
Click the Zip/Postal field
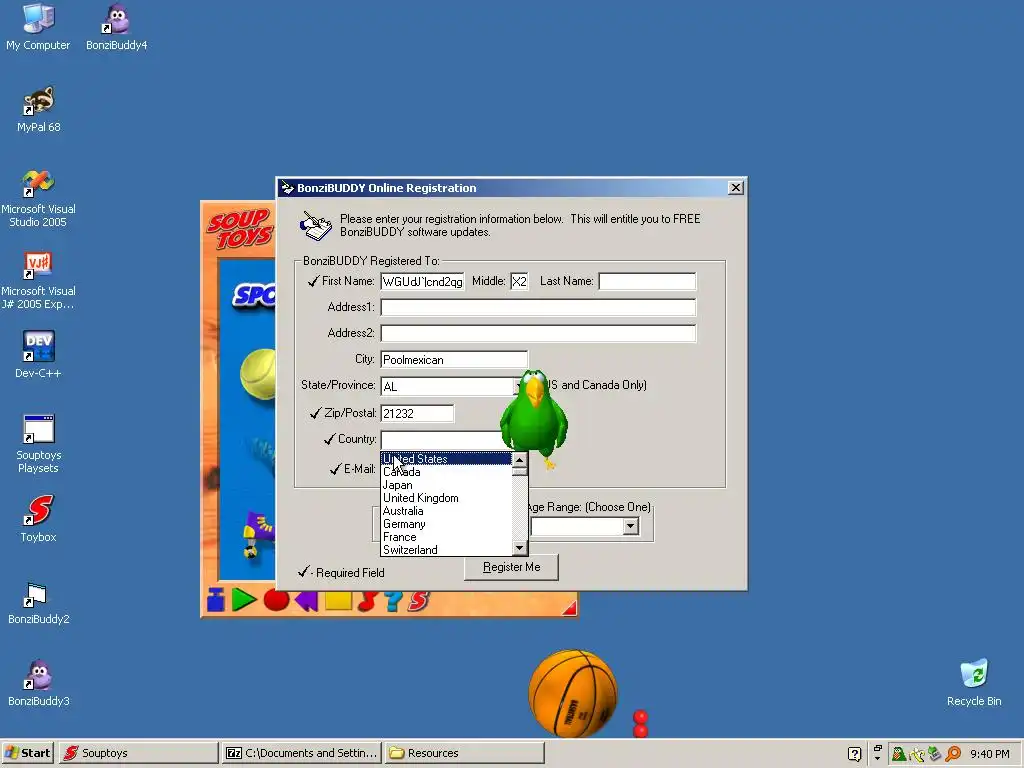tap(417, 413)
